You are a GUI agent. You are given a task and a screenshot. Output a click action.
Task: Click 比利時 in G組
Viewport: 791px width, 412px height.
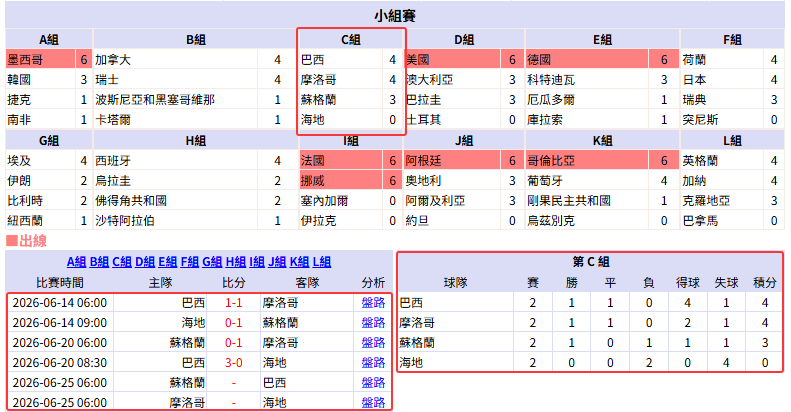click(x=25, y=201)
